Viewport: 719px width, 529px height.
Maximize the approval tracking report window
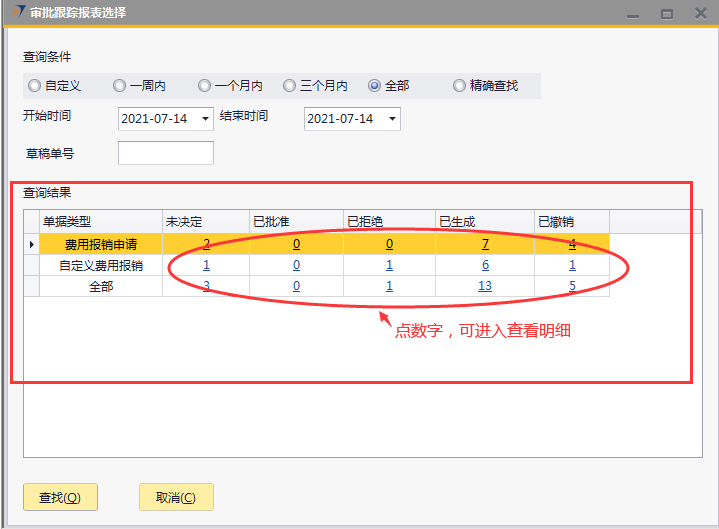coord(667,14)
